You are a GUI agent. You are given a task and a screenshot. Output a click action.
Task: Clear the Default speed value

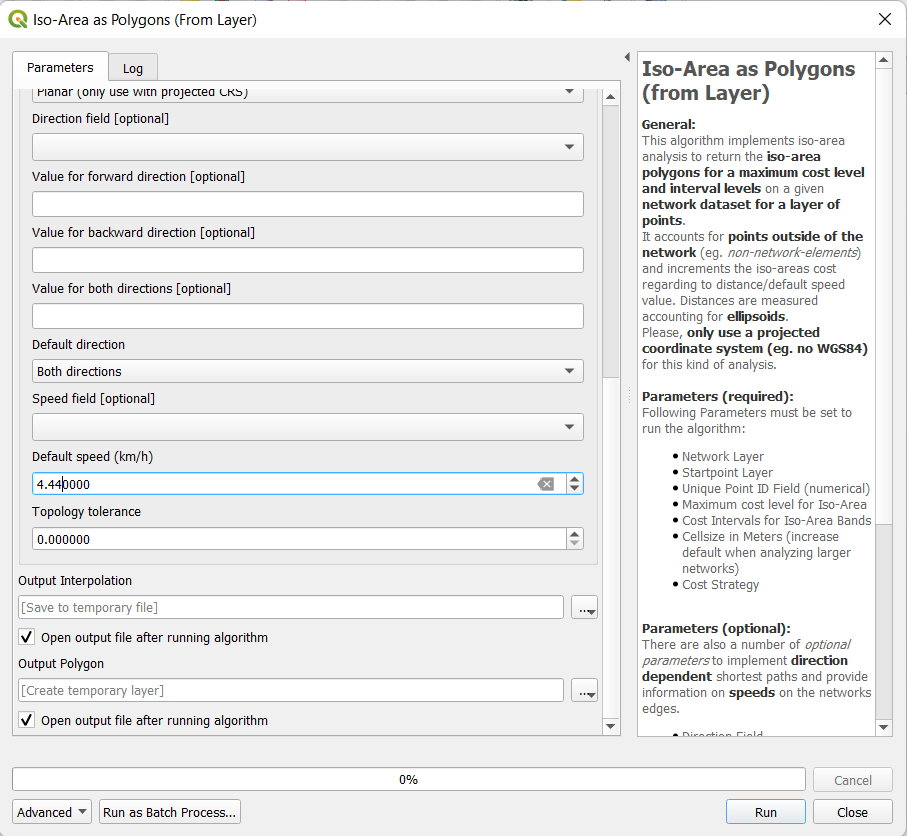(545, 484)
